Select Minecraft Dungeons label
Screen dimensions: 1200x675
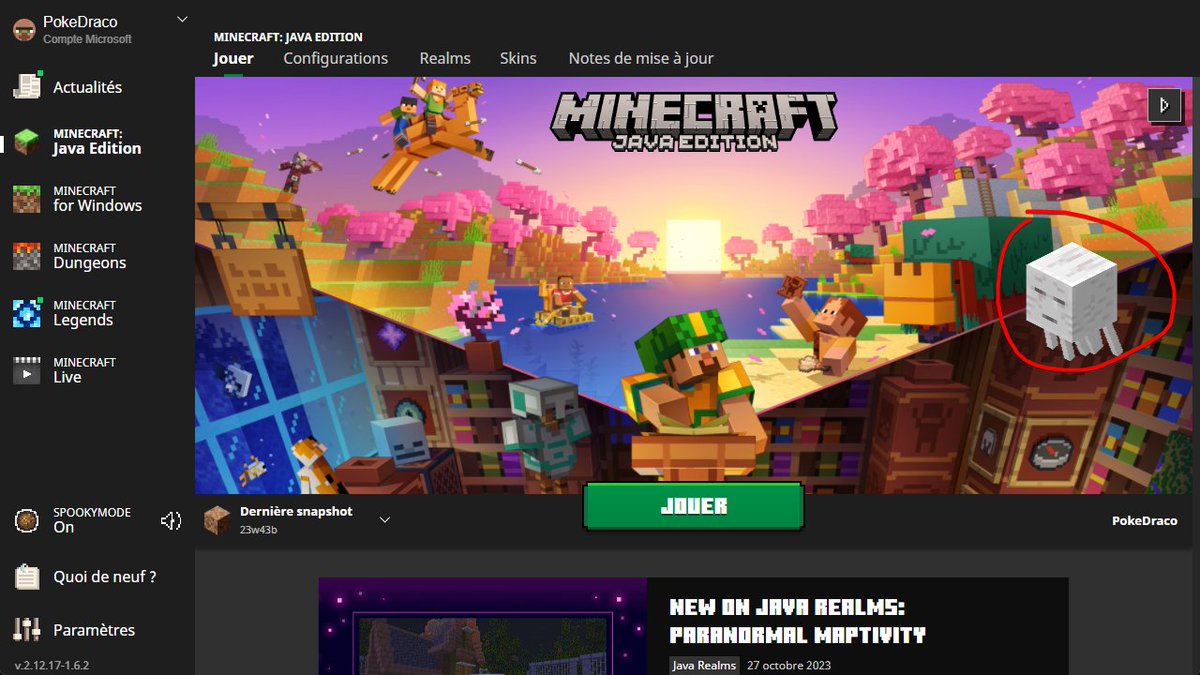coord(89,255)
